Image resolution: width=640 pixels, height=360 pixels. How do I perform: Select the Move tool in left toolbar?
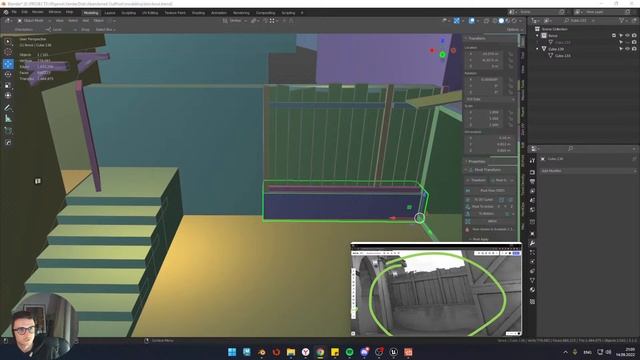click(8, 64)
